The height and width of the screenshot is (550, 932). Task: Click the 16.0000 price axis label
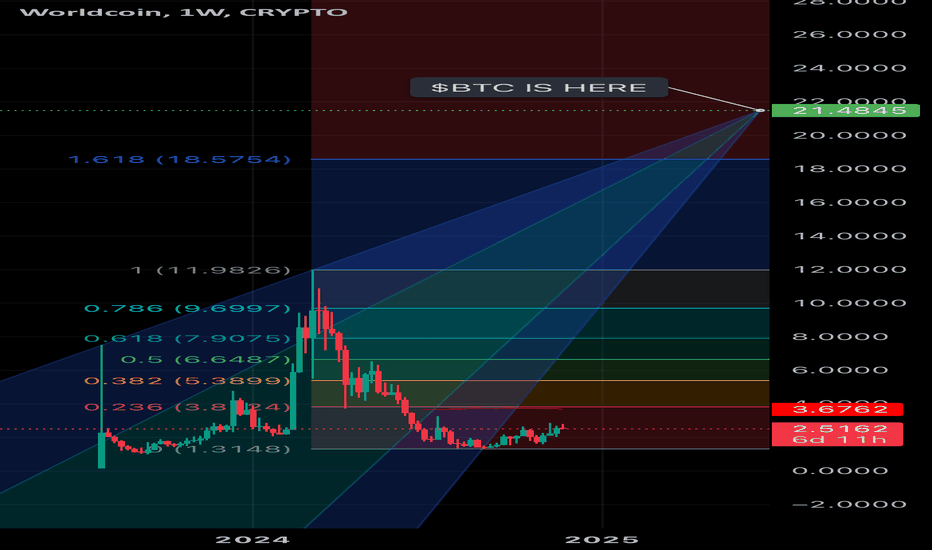pos(849,203)
